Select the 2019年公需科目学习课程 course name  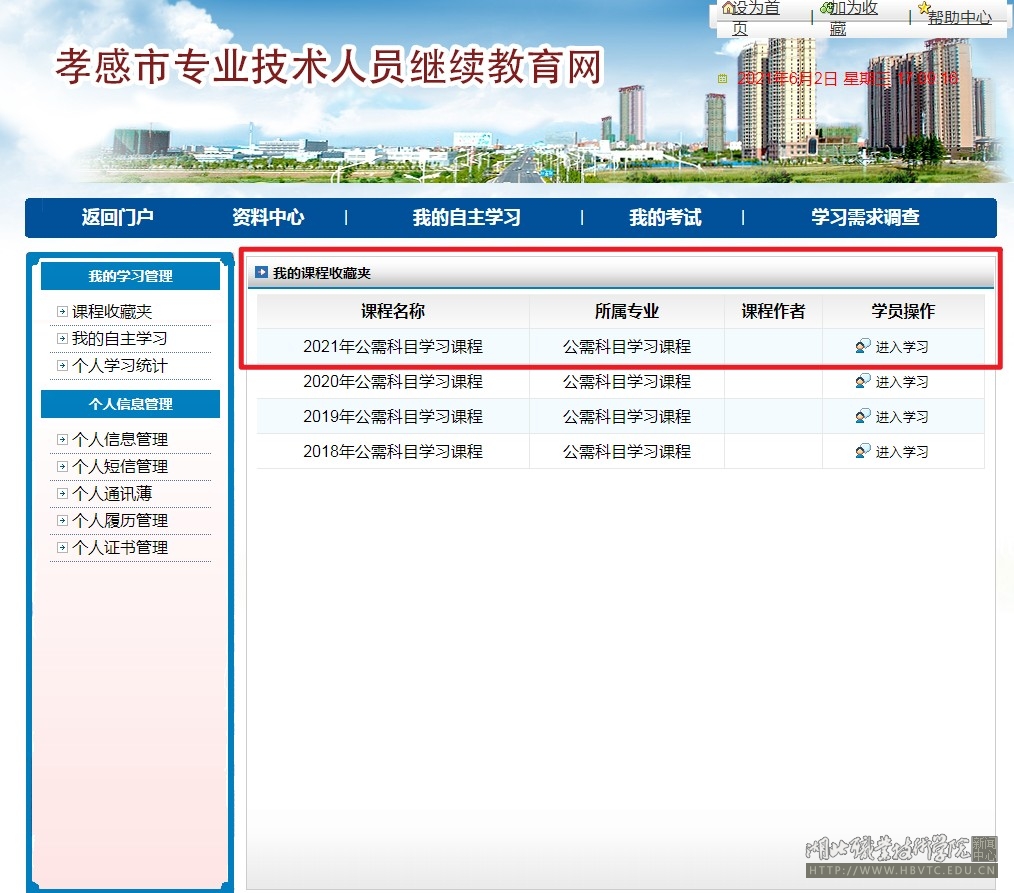tap(393, 416)
